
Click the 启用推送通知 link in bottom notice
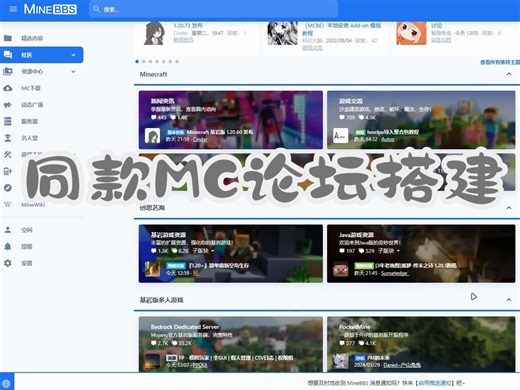(436, 383)
